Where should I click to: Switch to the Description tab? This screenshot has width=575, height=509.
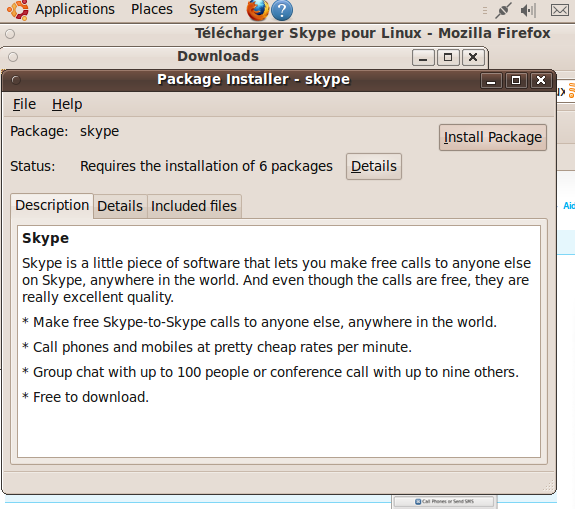[x=52, y=205]
